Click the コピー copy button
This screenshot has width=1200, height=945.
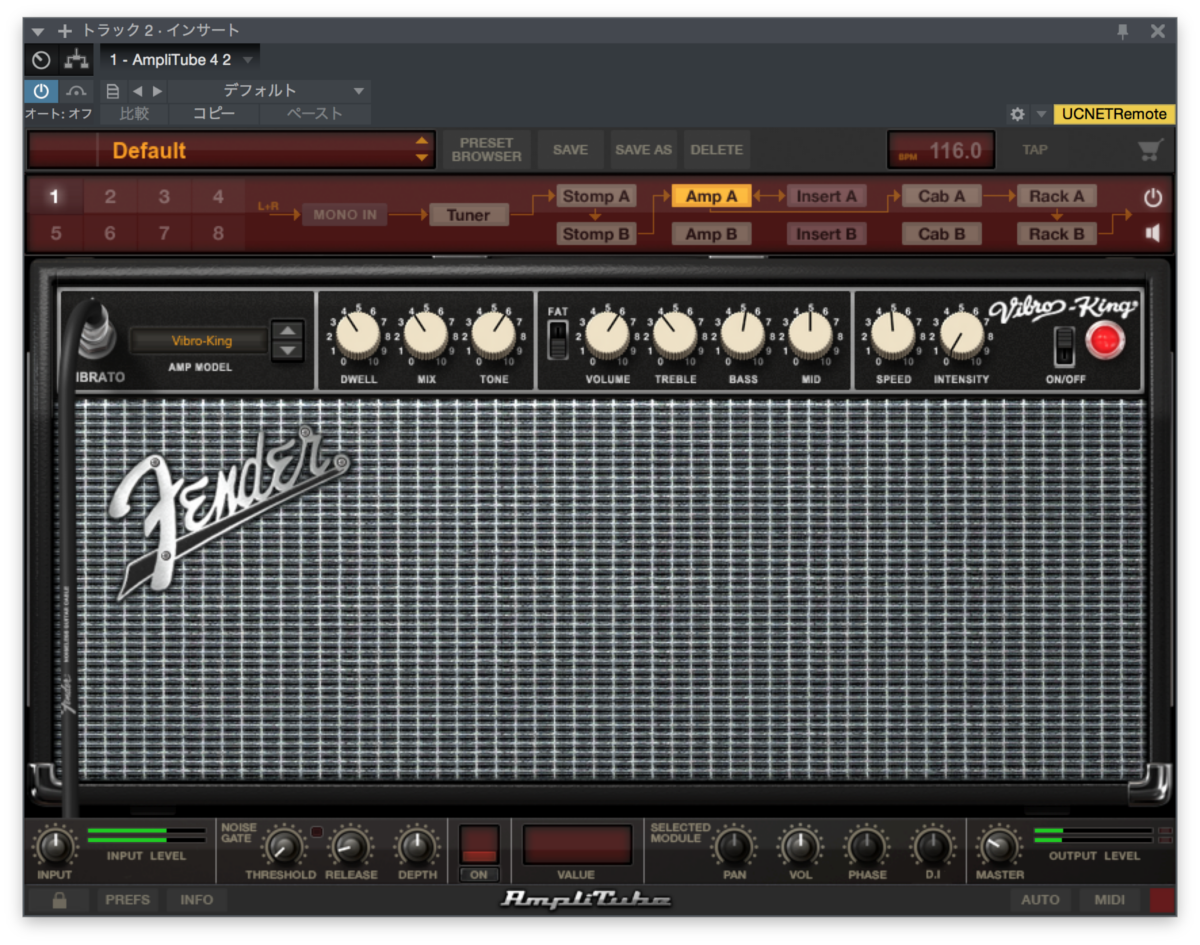coord(214,114)
